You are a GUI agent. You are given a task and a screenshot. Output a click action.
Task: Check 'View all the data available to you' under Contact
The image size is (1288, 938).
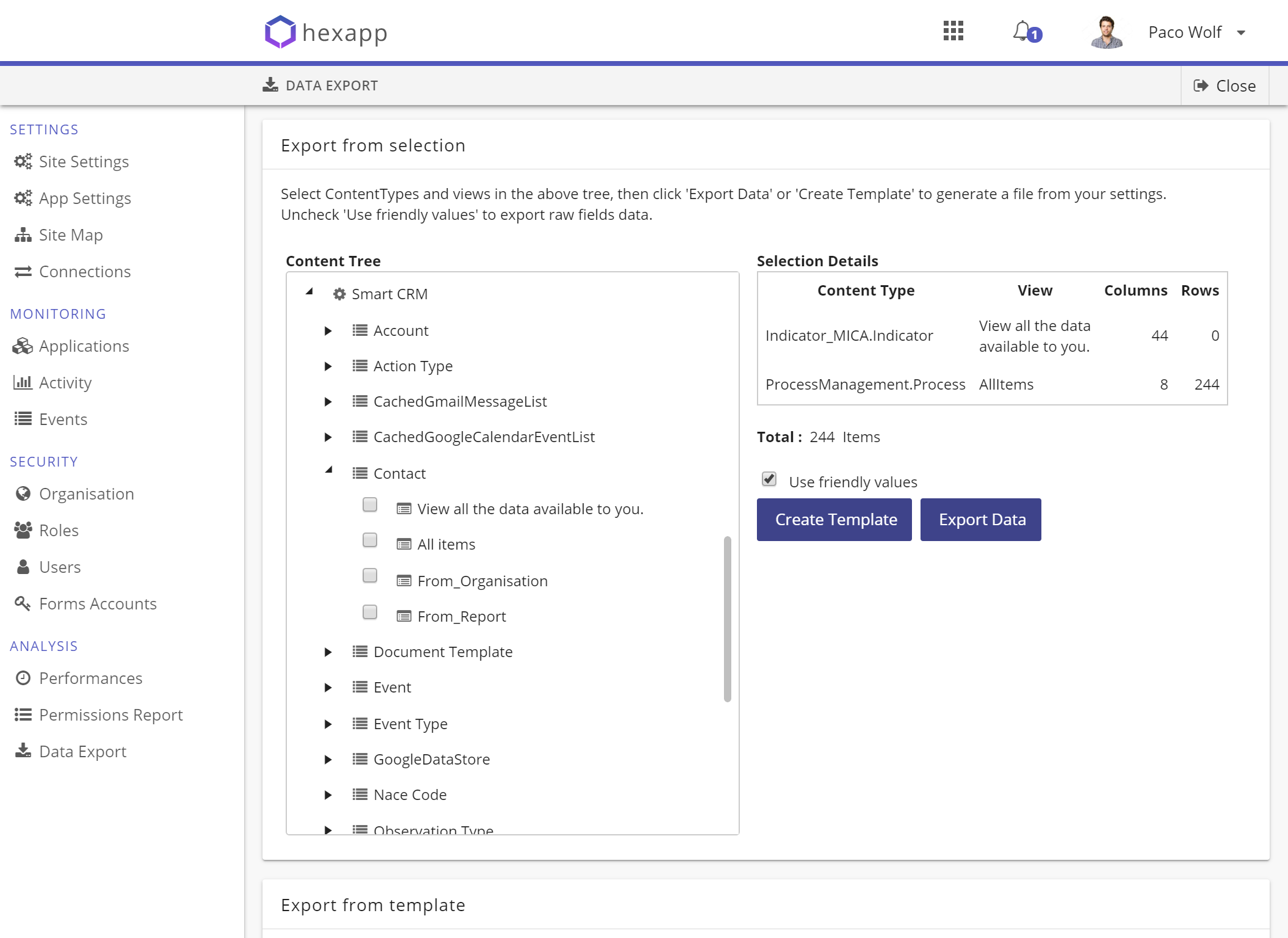(370, 504)
